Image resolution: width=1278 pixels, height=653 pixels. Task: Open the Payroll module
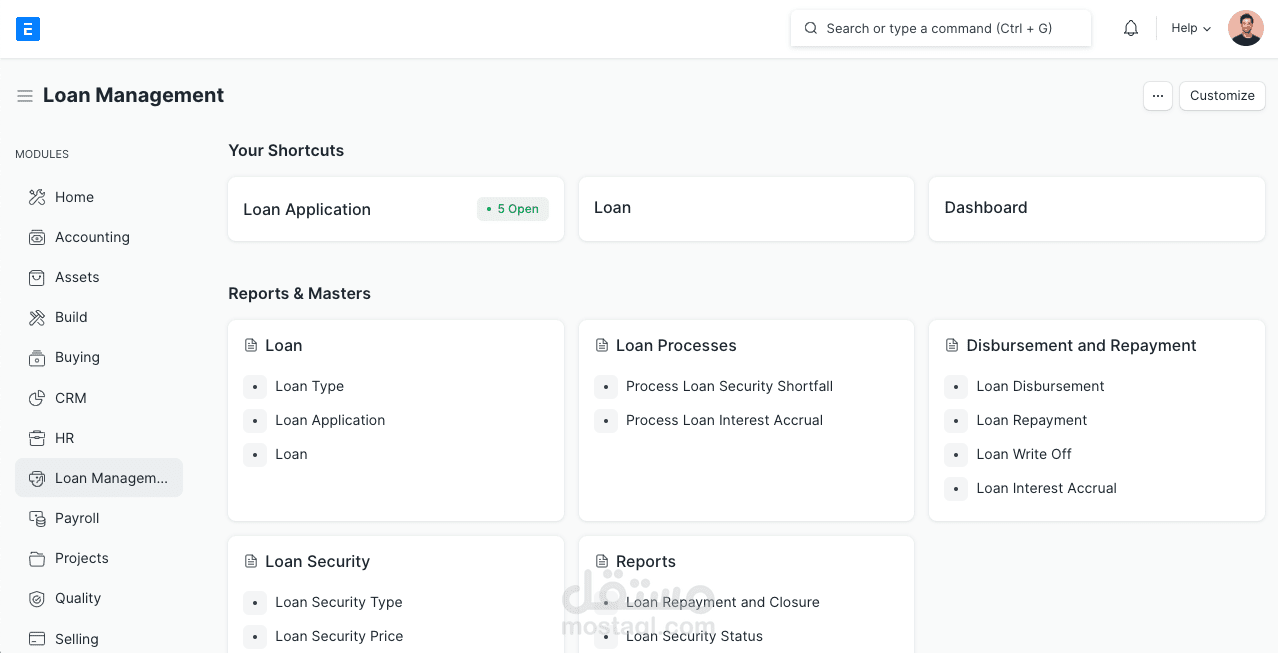coord(78,518)
